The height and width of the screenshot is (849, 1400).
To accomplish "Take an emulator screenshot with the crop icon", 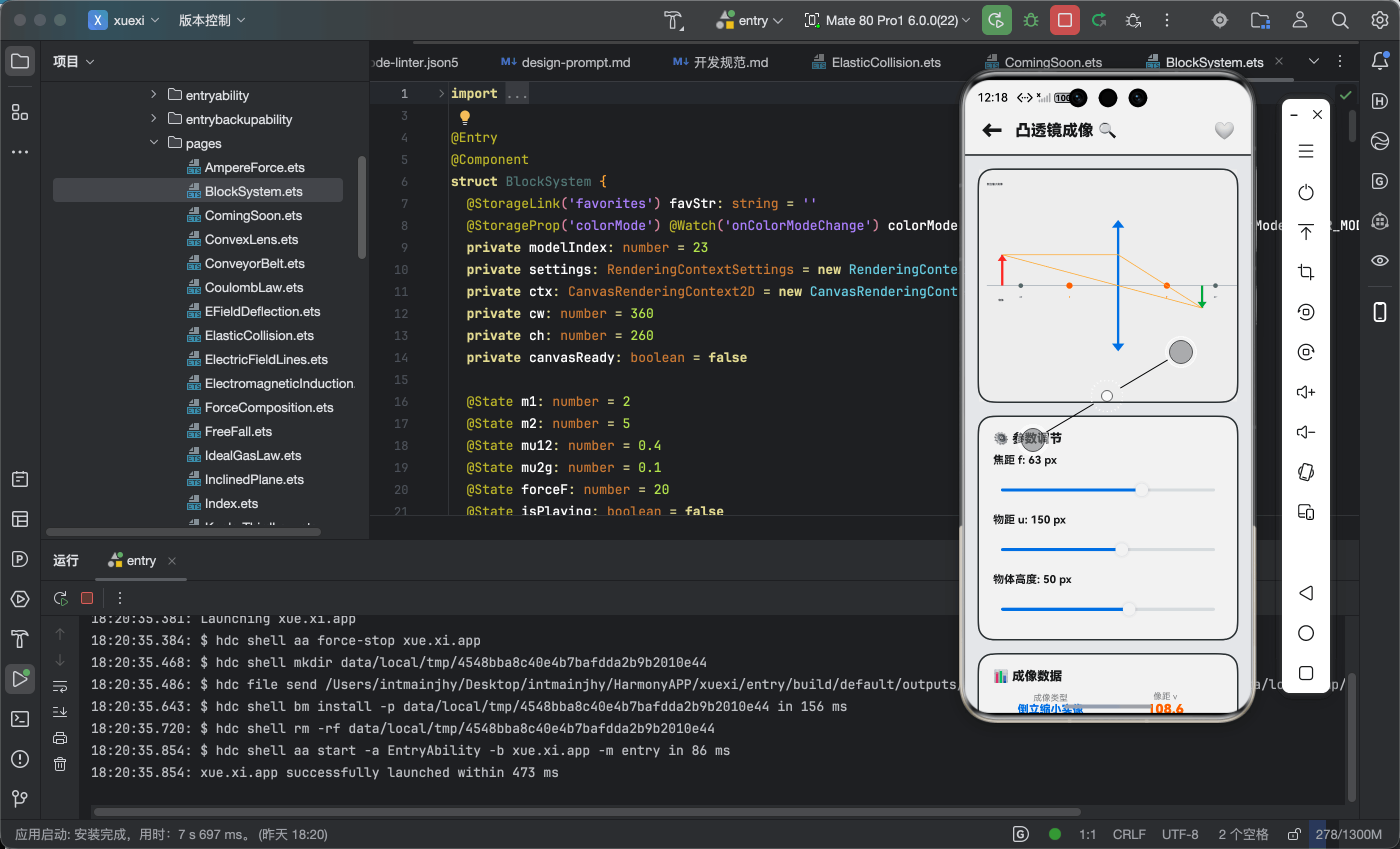I will coord(1305,272).
